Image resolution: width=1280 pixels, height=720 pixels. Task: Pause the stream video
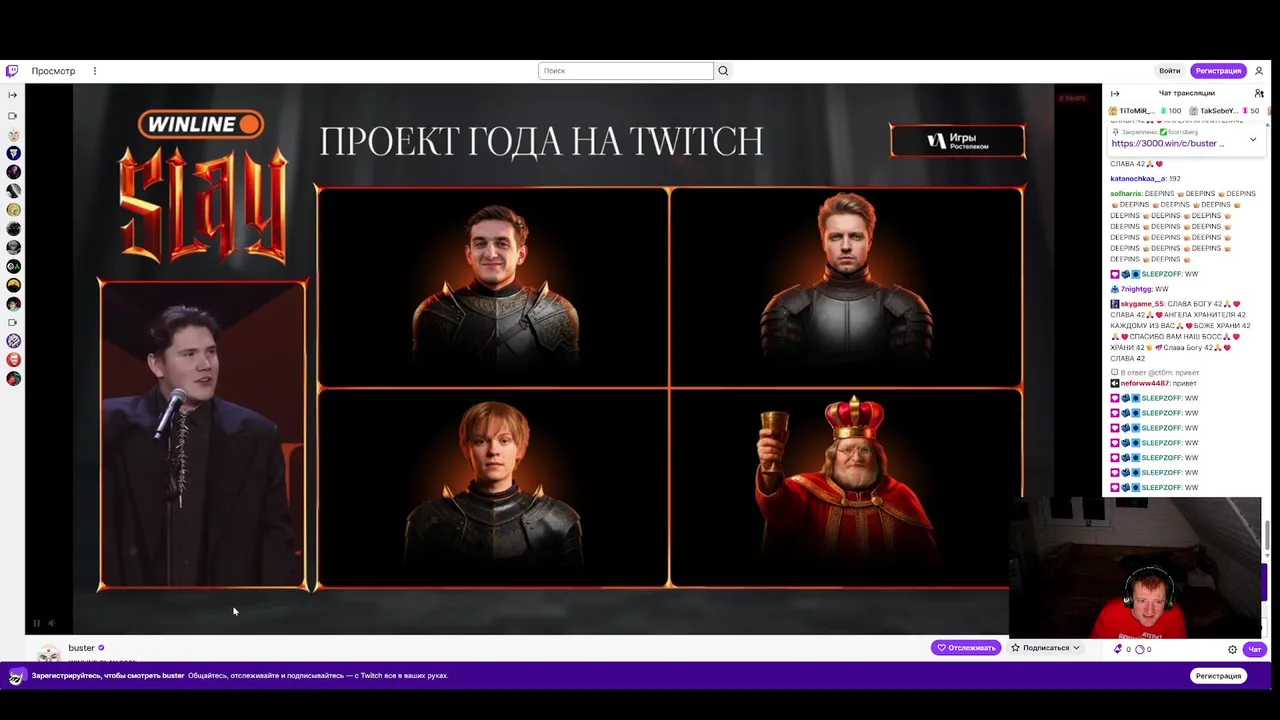coord(37,623)
